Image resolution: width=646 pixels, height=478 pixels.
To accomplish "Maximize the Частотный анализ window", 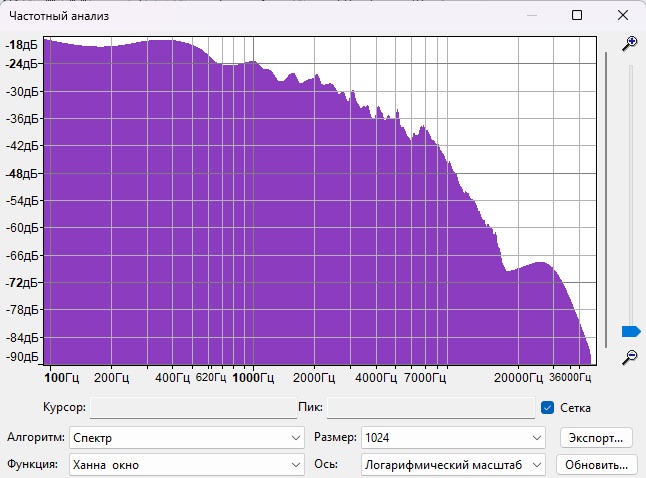I will click(577, 16).
